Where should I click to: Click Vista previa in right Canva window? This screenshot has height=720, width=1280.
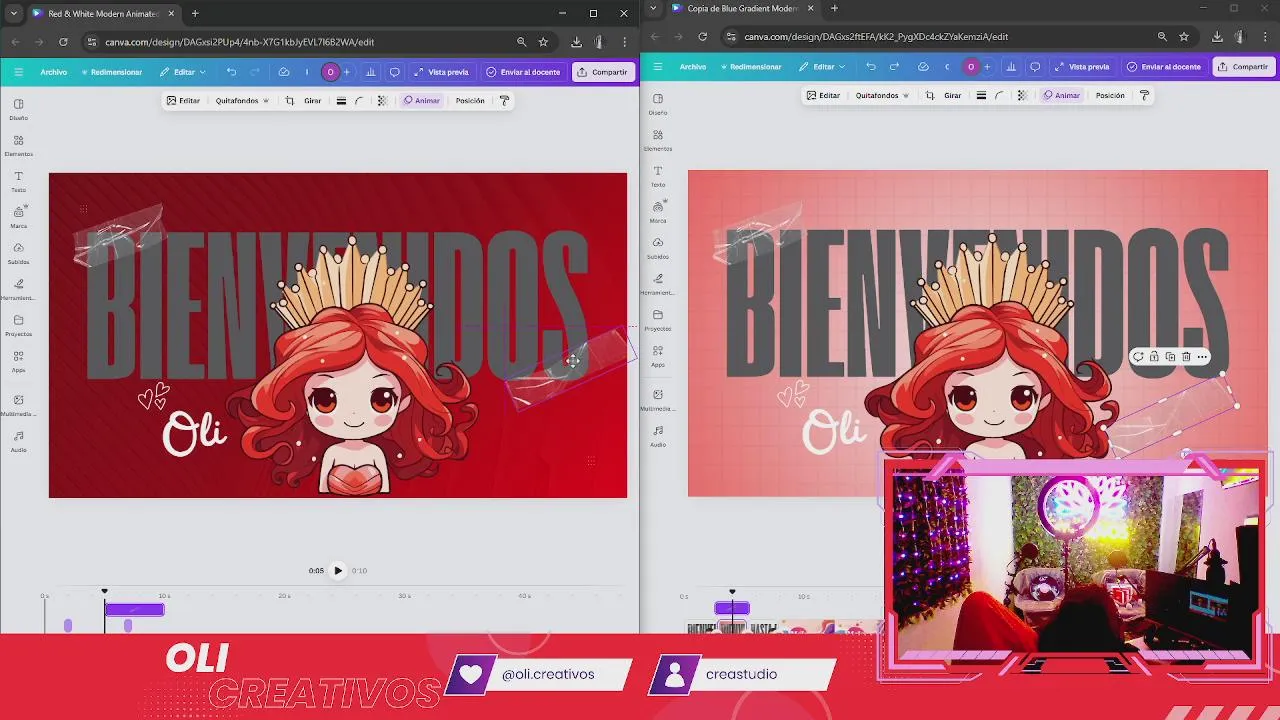(x=1082, y=67)
